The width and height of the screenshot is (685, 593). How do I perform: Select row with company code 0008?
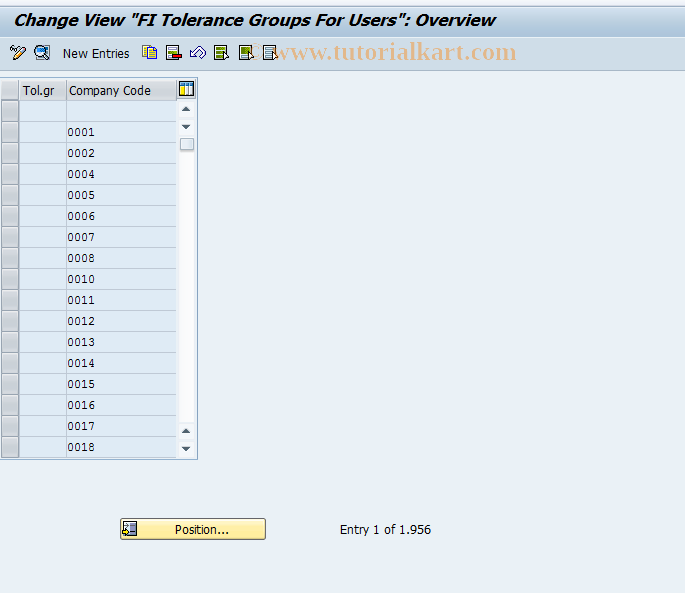click(x=10, y=258)
